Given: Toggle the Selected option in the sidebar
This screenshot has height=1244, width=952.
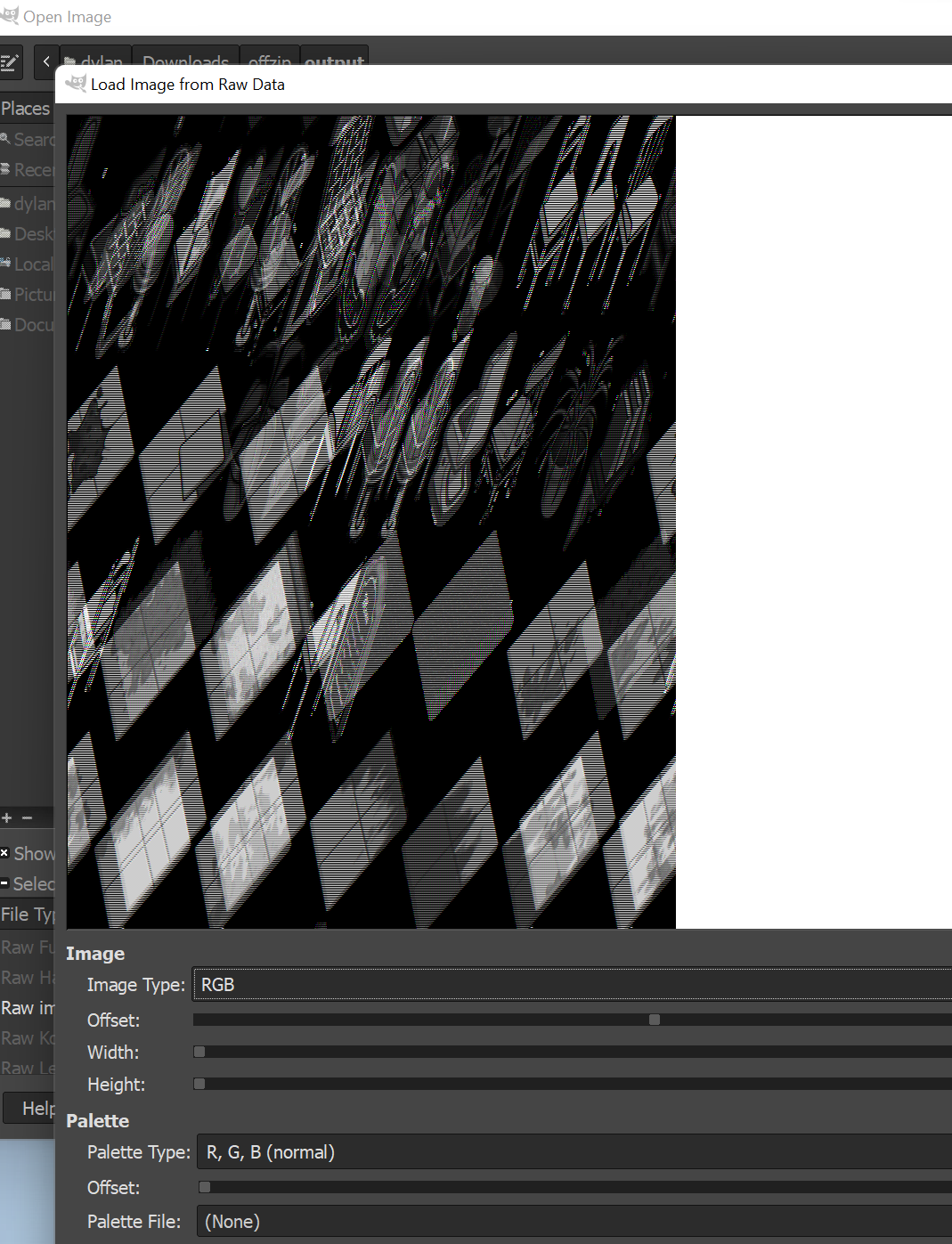Looking at the screenshot, I should pyautogui.click(x=4, y=884).
